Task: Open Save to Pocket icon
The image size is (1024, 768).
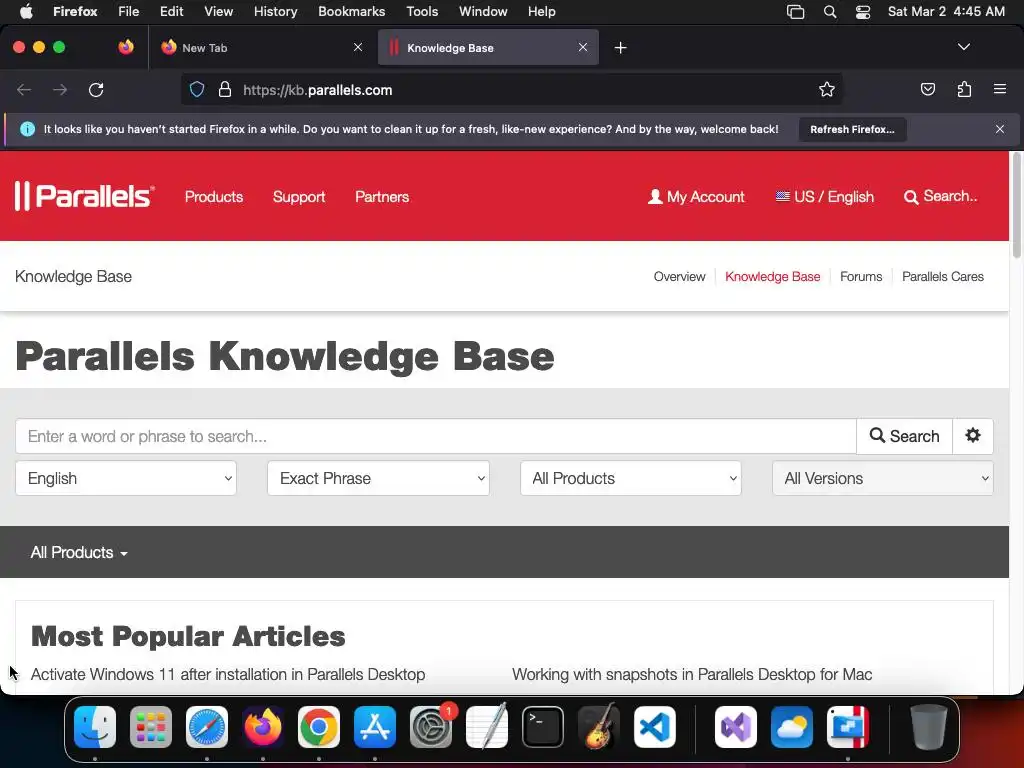Action: [x=927, y=89]
